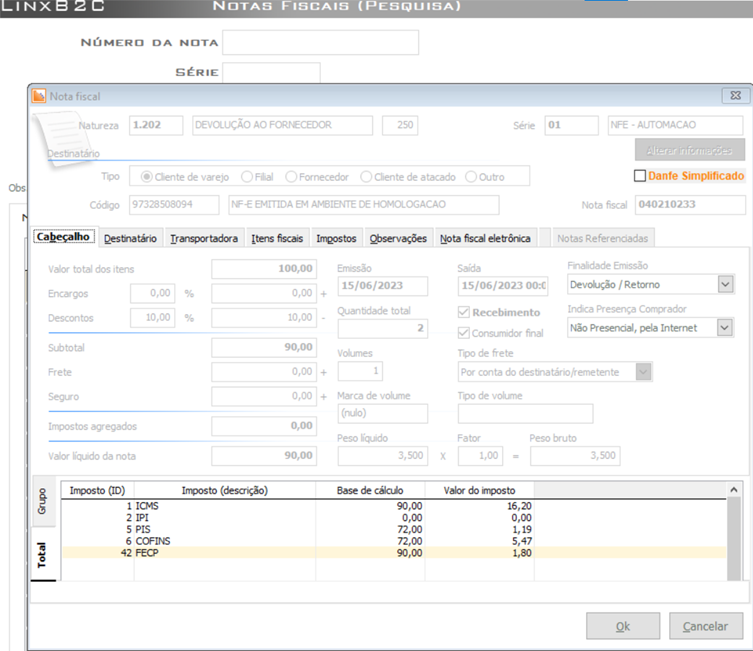Click the Emissão date field
753x651 pixels.
coord(382,286)
